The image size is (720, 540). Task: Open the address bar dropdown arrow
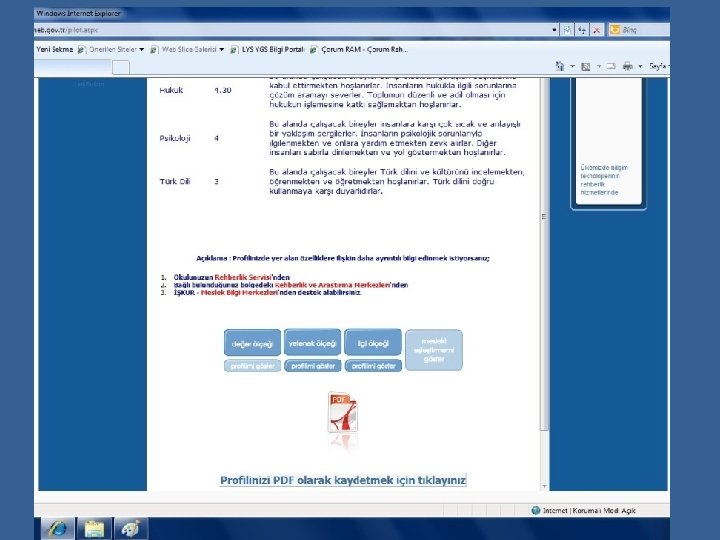(x=554, y=30)
